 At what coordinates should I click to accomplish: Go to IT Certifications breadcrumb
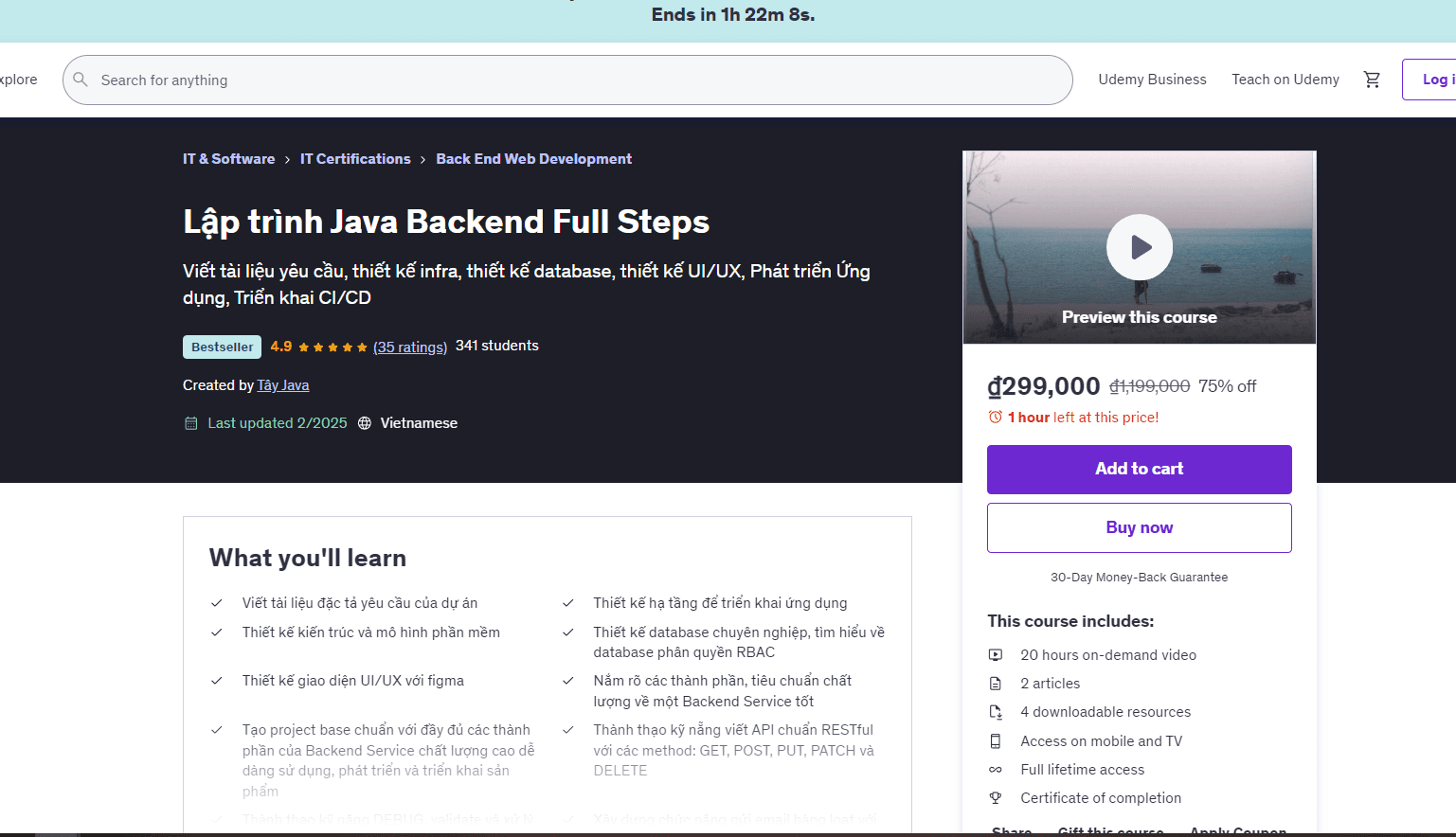click(355, 159)
